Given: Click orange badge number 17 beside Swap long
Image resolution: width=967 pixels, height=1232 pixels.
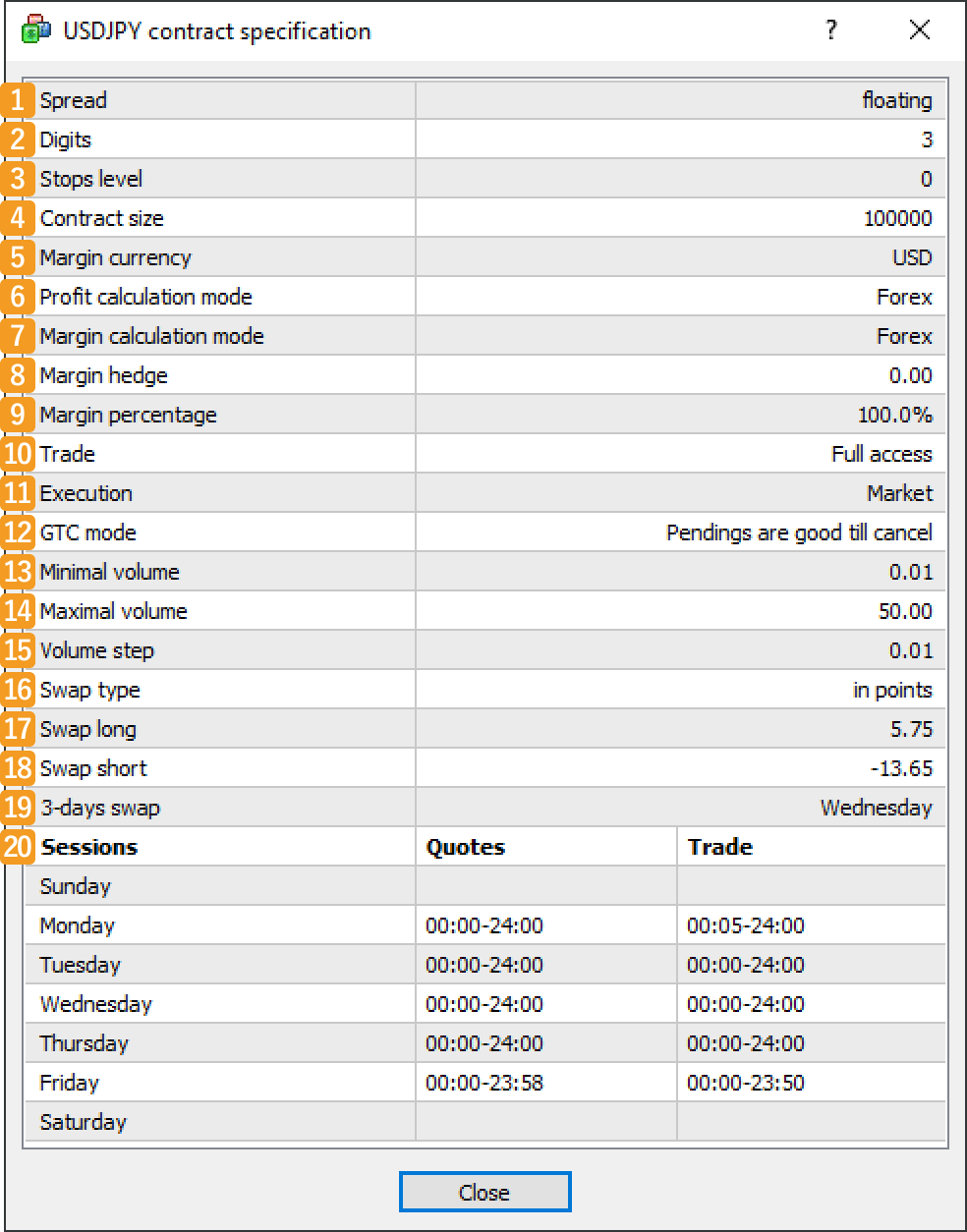Looking at the screenshot, I should pos(18,729).
